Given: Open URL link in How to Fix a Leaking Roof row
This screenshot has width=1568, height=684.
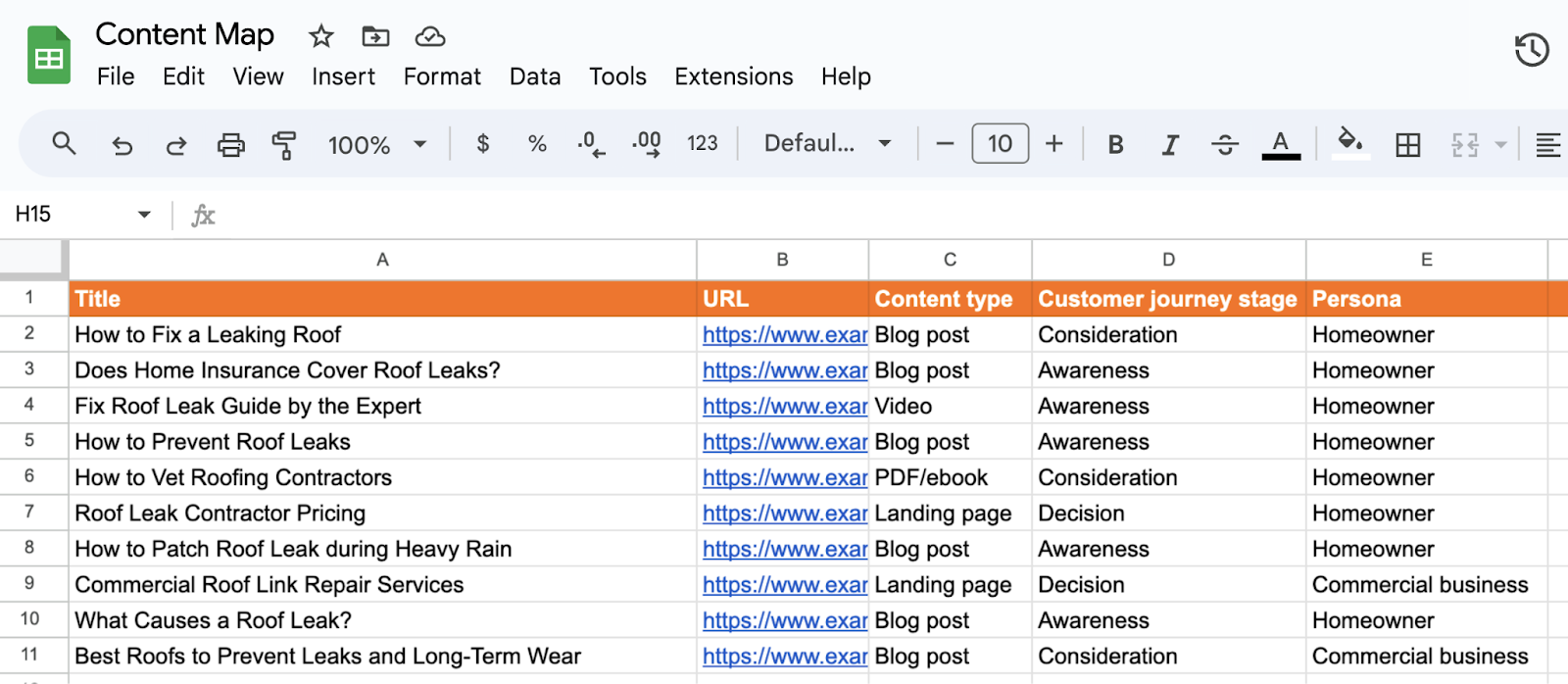Looking at the screenshot, I should coord(785,335).
